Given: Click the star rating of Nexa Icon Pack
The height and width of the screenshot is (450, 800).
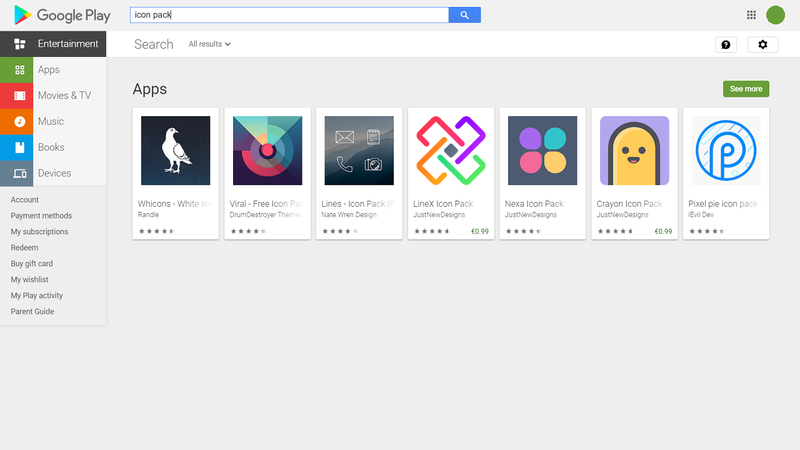Looking at the screenshot, I should [x=523, y=232].
